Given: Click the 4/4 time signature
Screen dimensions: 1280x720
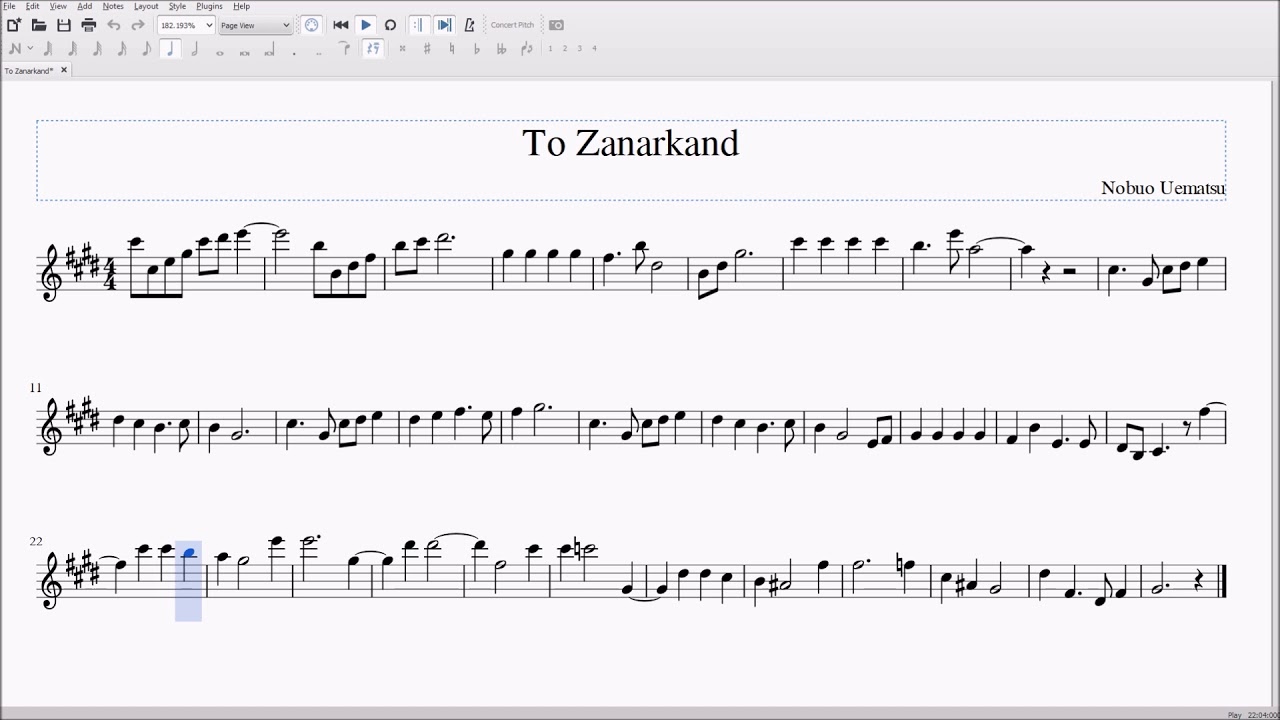Looking at the screenshot, I should tap(111, 274).
